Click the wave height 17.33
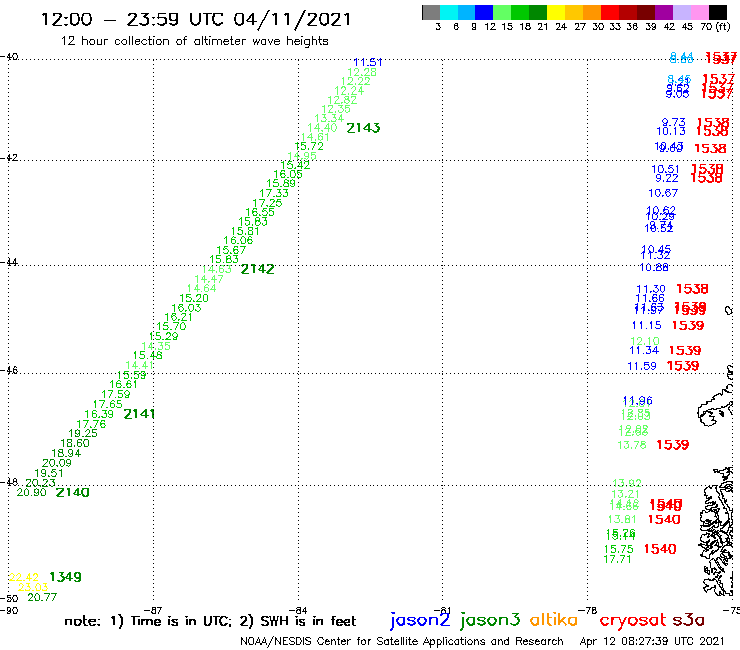740x650 pixels. tap(274, 193)
